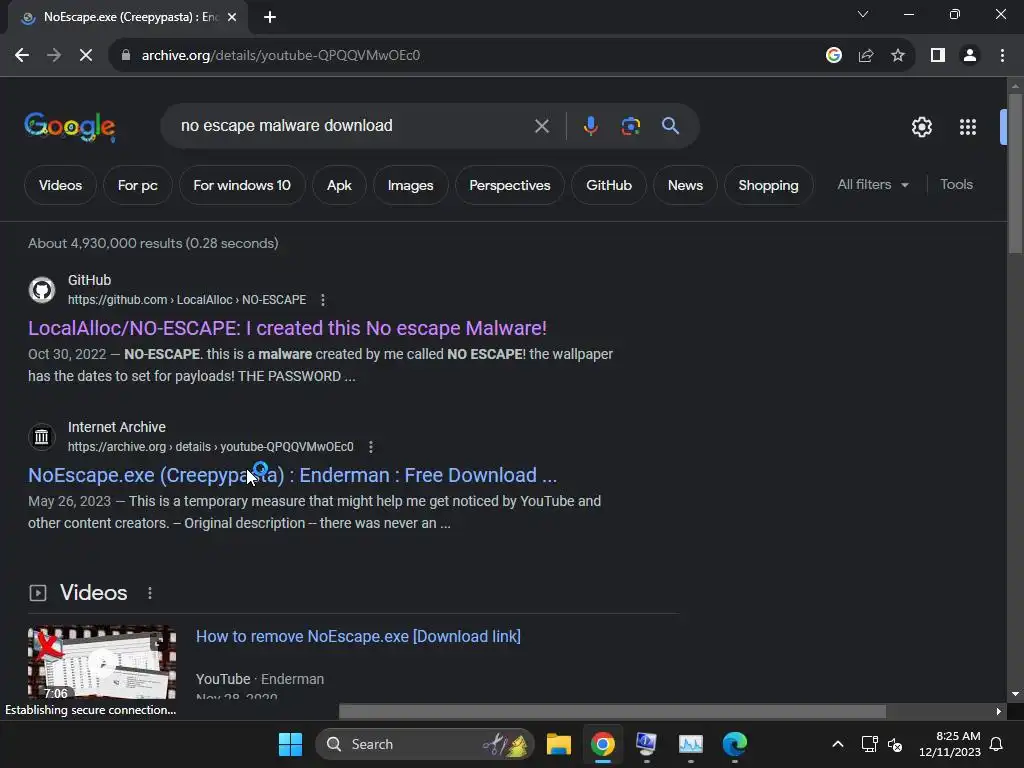1024x768 pixels.
Task: Open Microsoft Edge from the taskbar
Action: [735, 744]
